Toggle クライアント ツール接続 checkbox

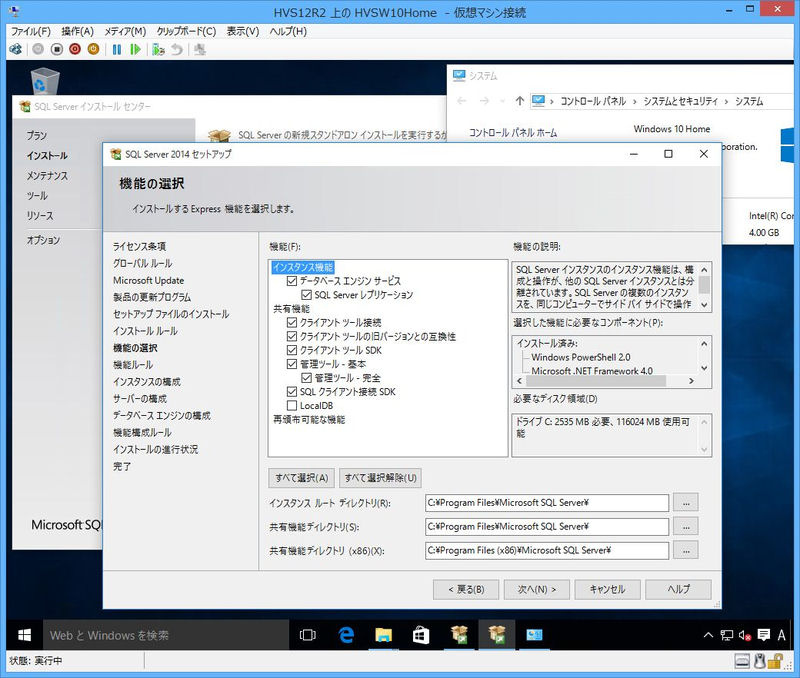pos(292,322)
